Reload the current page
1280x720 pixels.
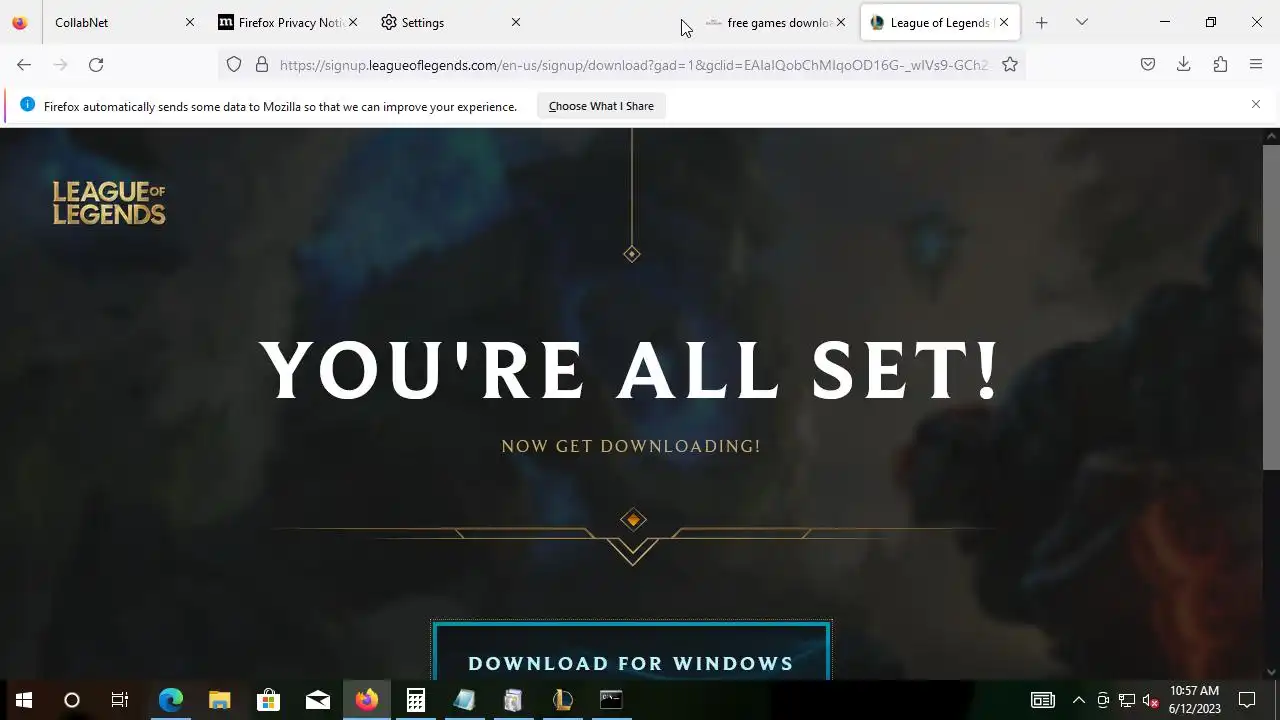tap(96, 64)
